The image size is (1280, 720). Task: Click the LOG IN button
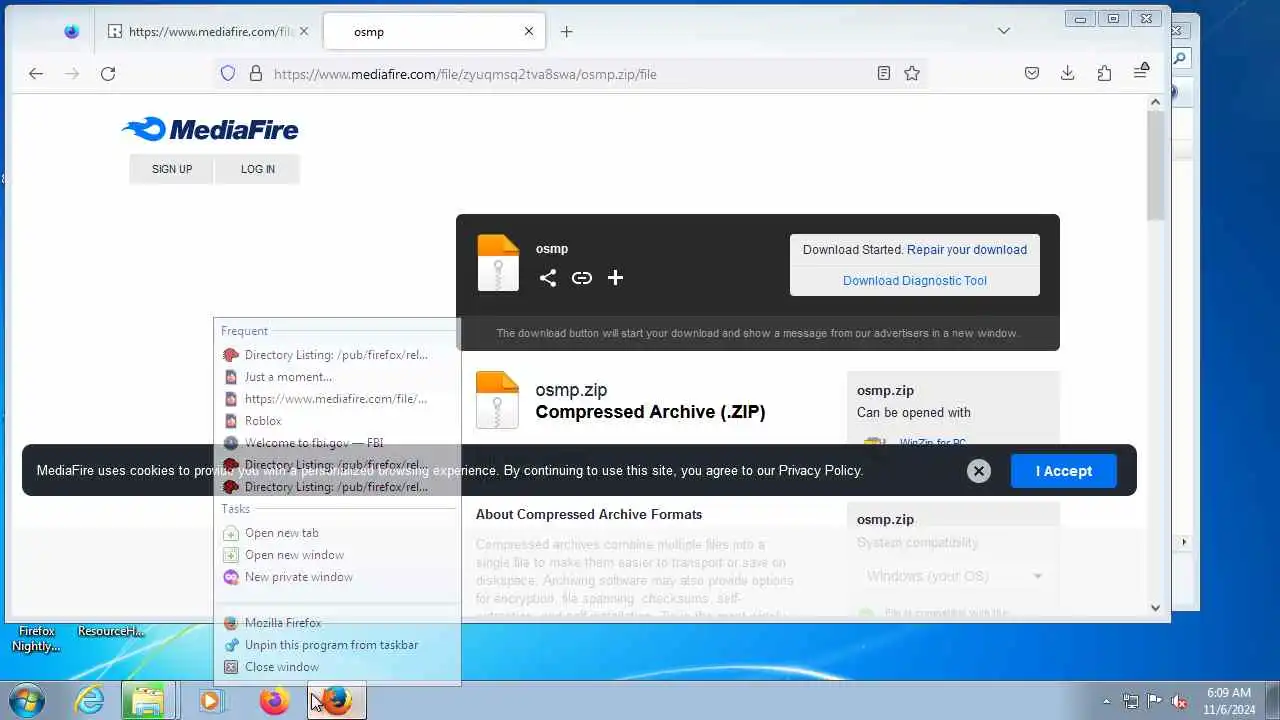click(x=258, y=169)
